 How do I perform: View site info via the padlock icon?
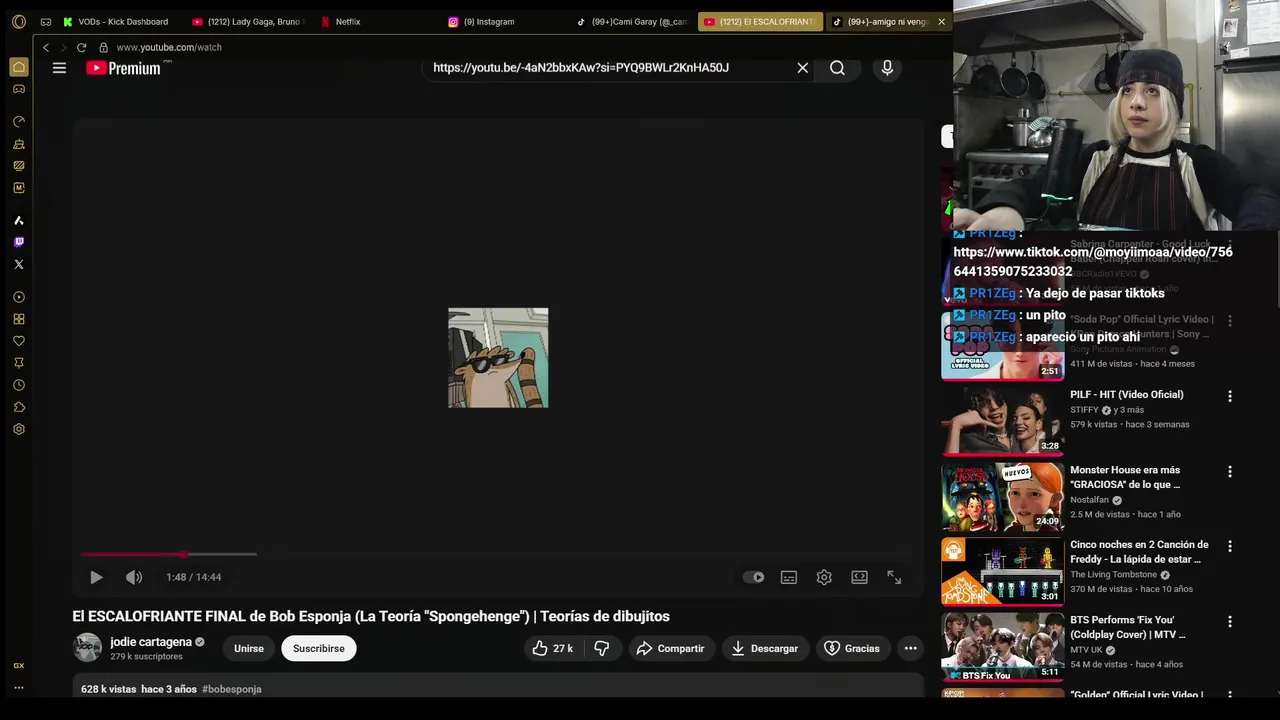[x=103, y=47]
